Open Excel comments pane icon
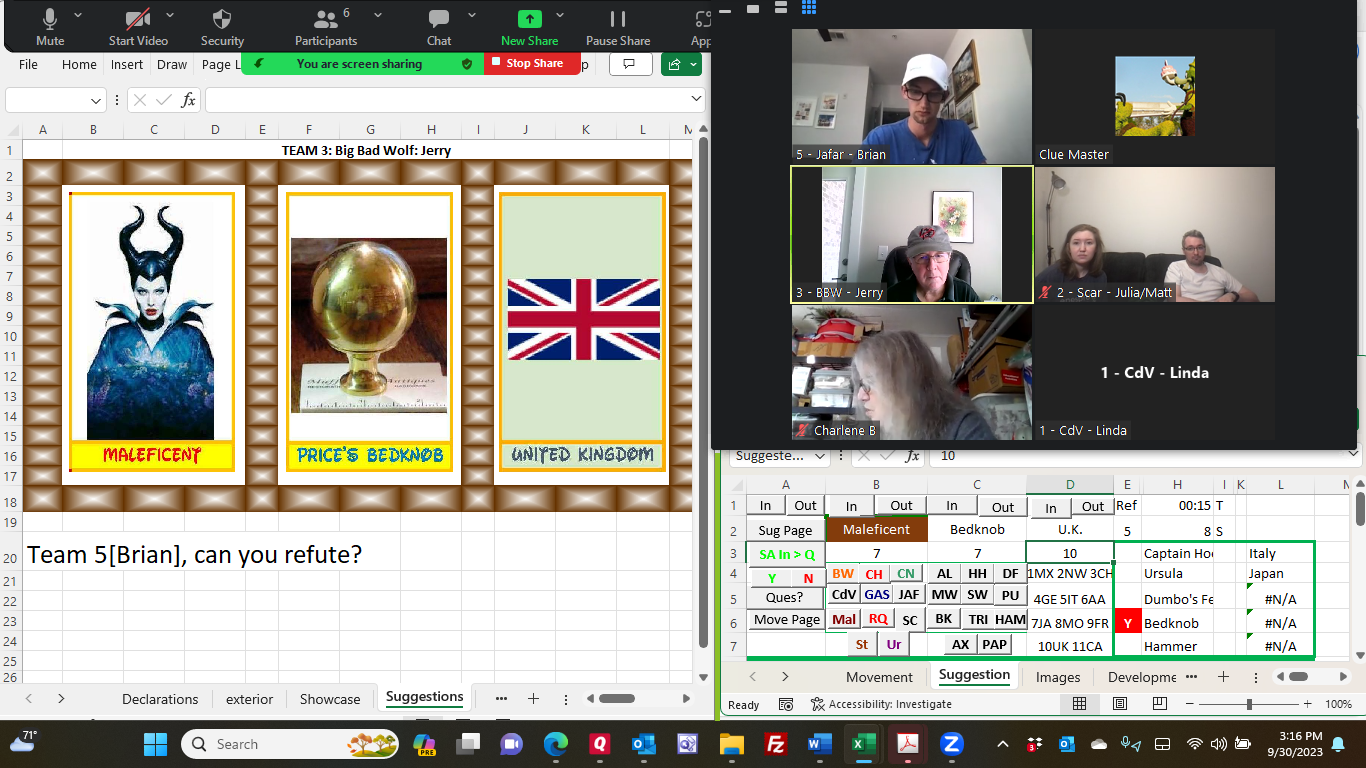 pos(630,64)
